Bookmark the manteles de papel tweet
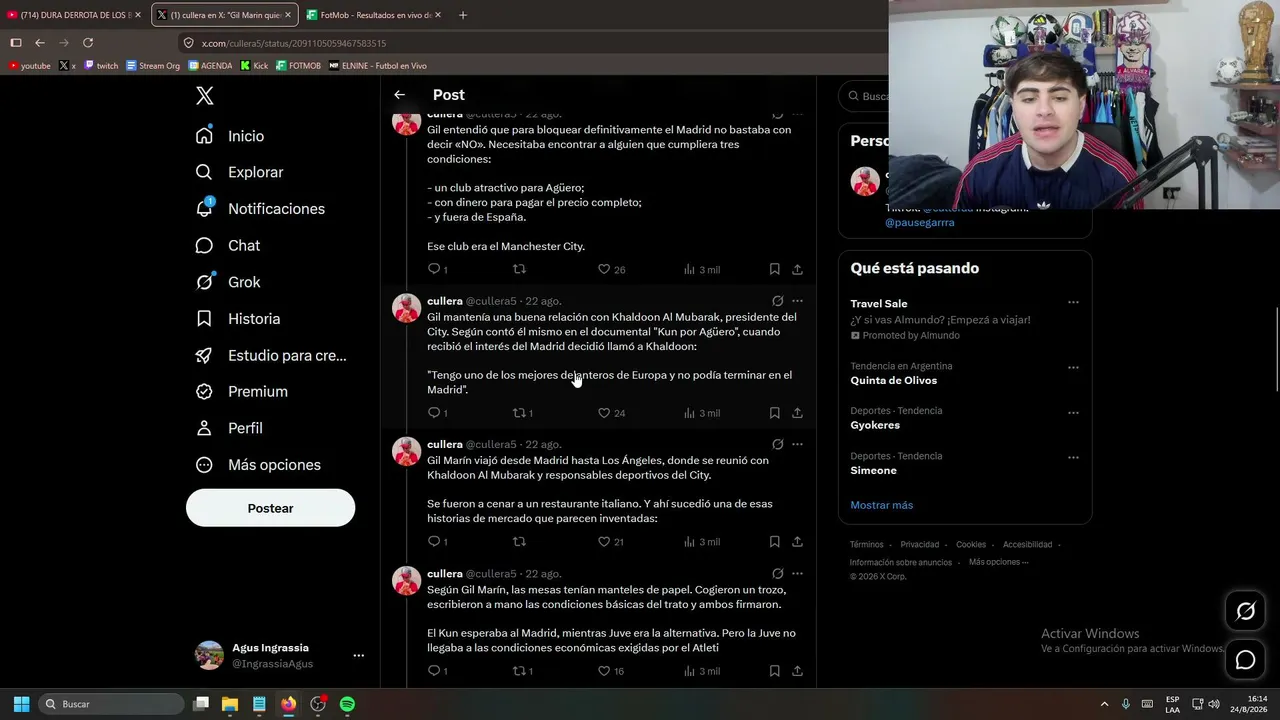Screen dimensions: 1280x720 [x=774, y=671]
